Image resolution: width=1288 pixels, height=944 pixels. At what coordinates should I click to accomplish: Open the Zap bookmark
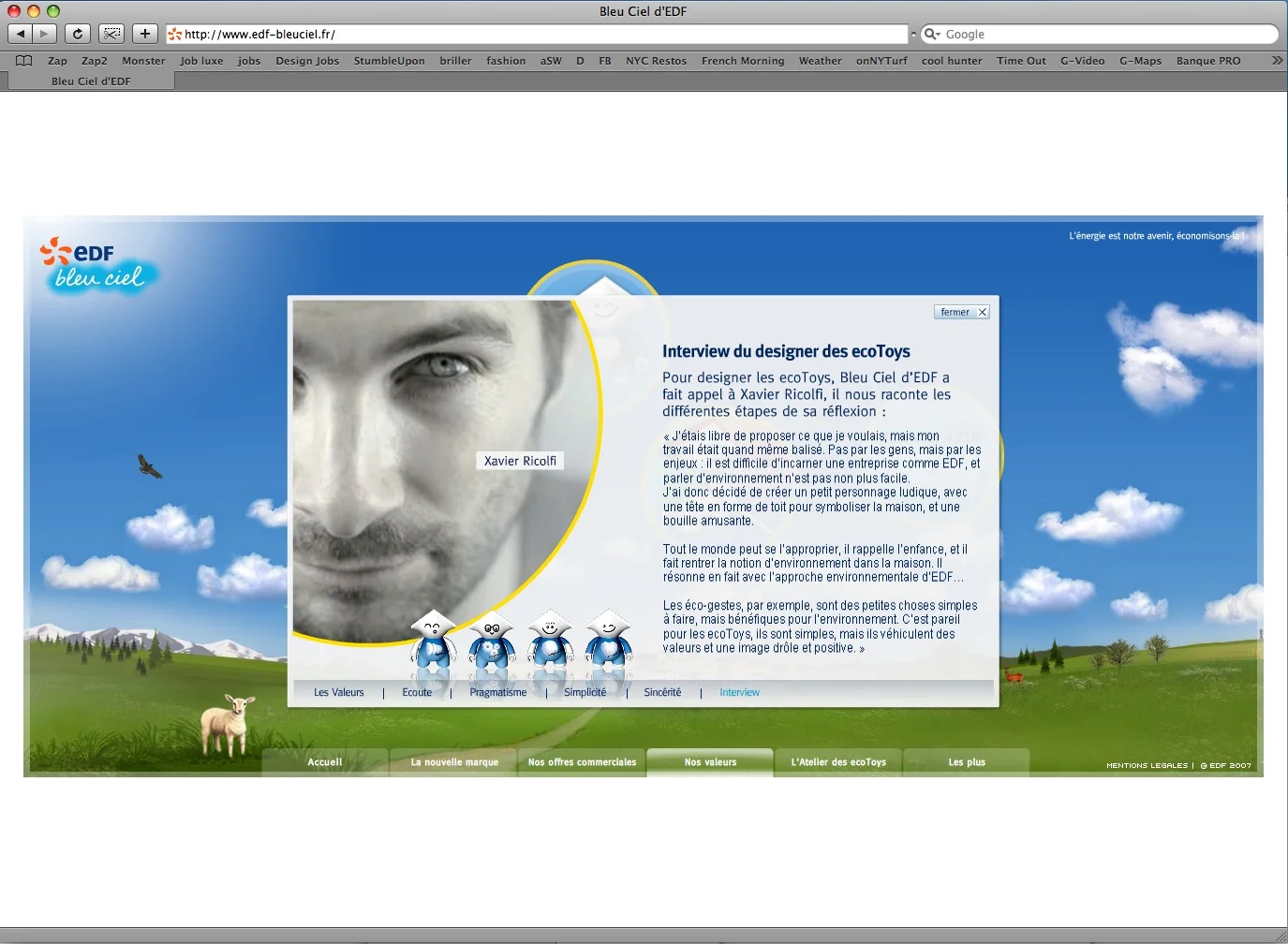(57, 60)
